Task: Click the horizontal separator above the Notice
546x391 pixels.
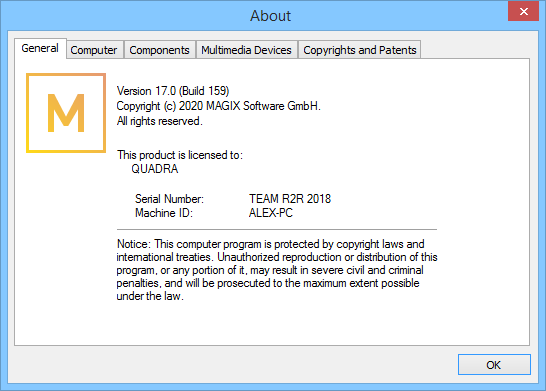Action: click(x=277, y=229)
